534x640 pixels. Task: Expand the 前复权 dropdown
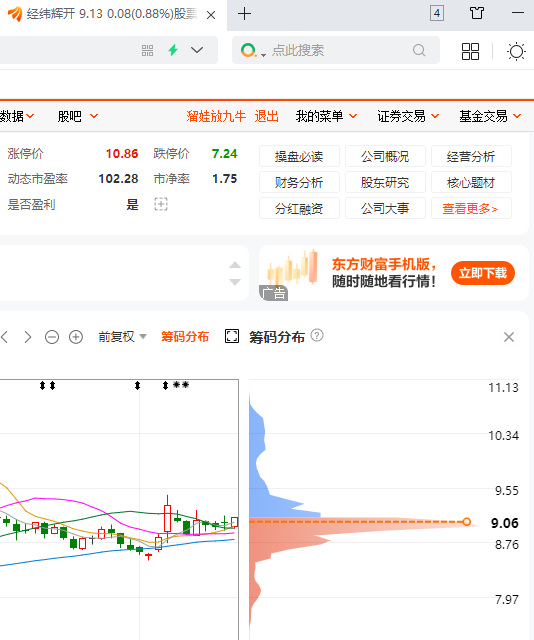[x=122, y=337]
